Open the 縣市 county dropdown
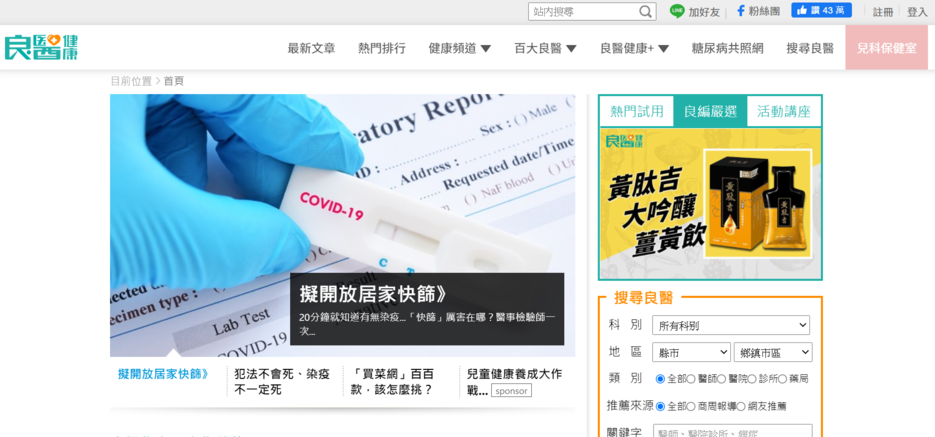 pyautogui.click(x=691, y=352)
